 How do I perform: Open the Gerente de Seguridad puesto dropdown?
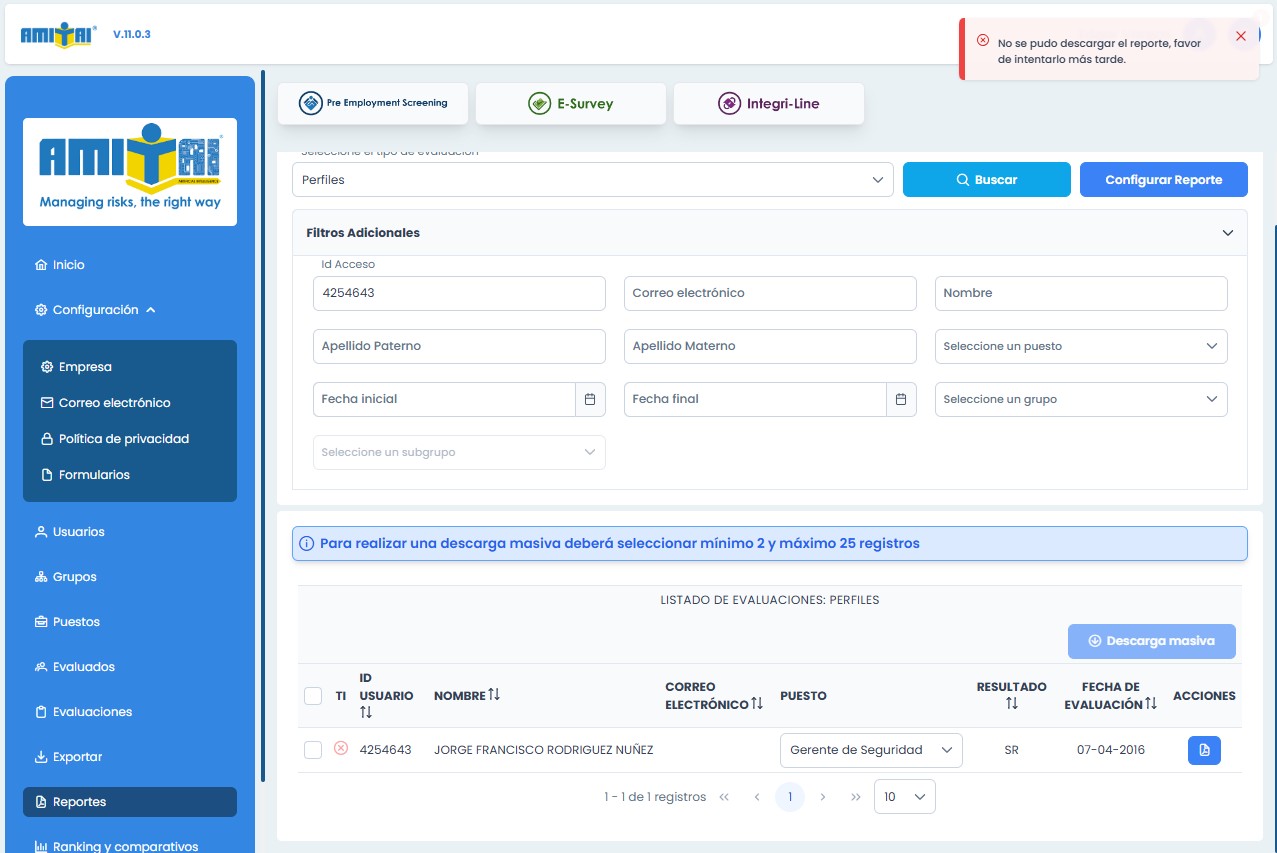(870, 750)
